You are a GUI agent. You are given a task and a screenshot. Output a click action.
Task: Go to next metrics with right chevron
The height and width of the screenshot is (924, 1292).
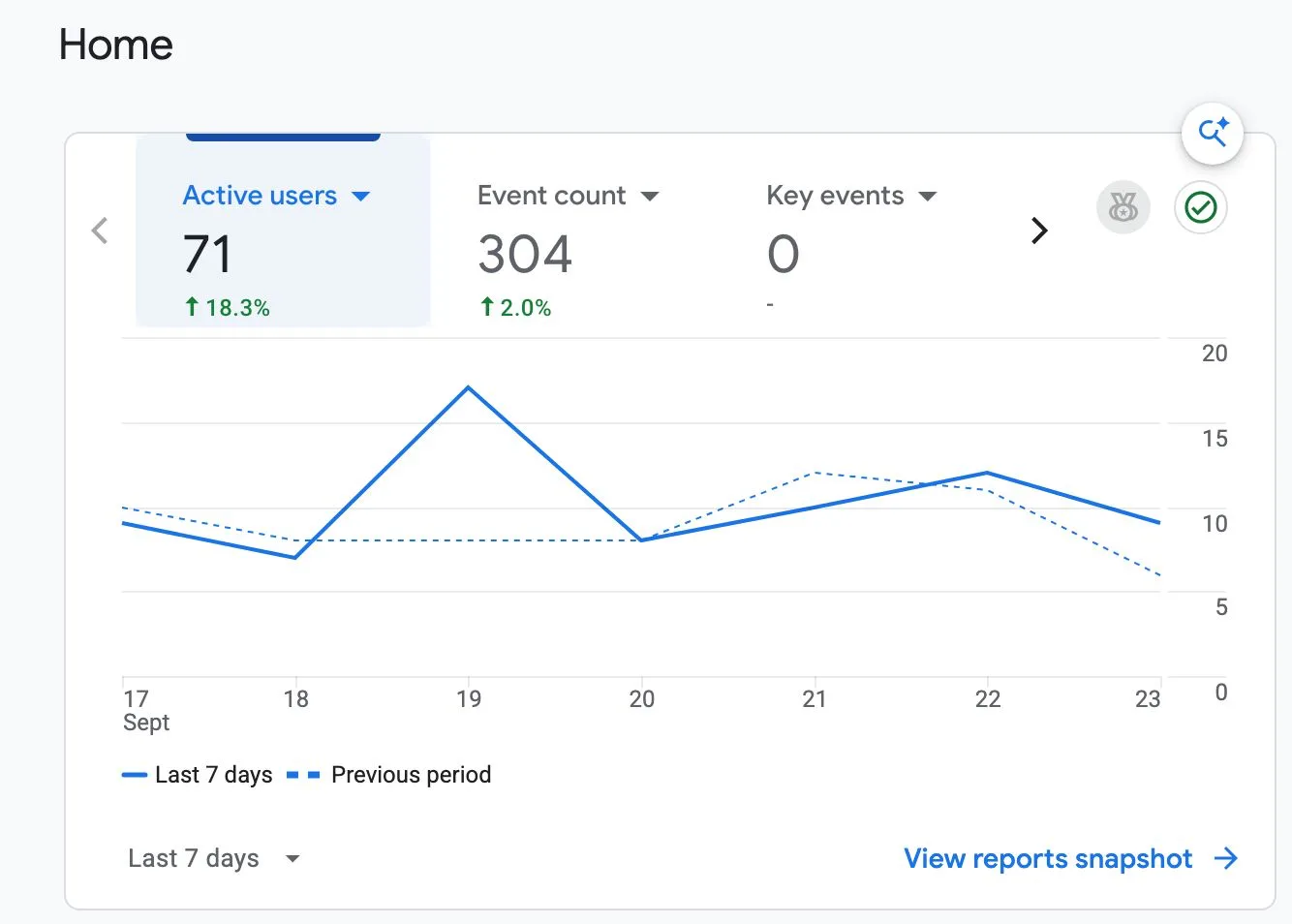[x=1039, y=231]
